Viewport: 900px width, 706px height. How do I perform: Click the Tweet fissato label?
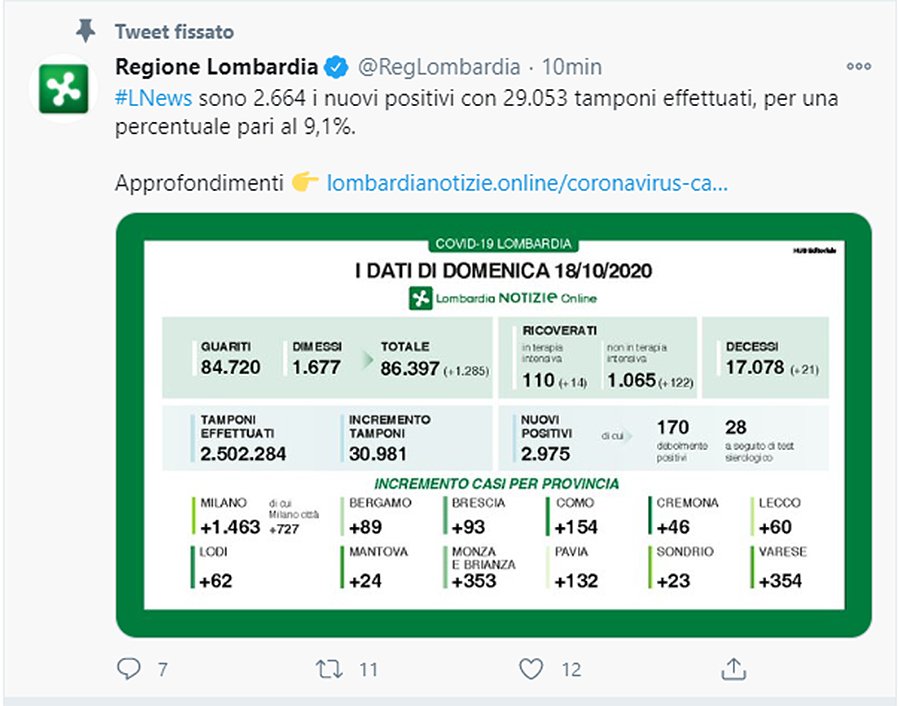click(174, 32)
